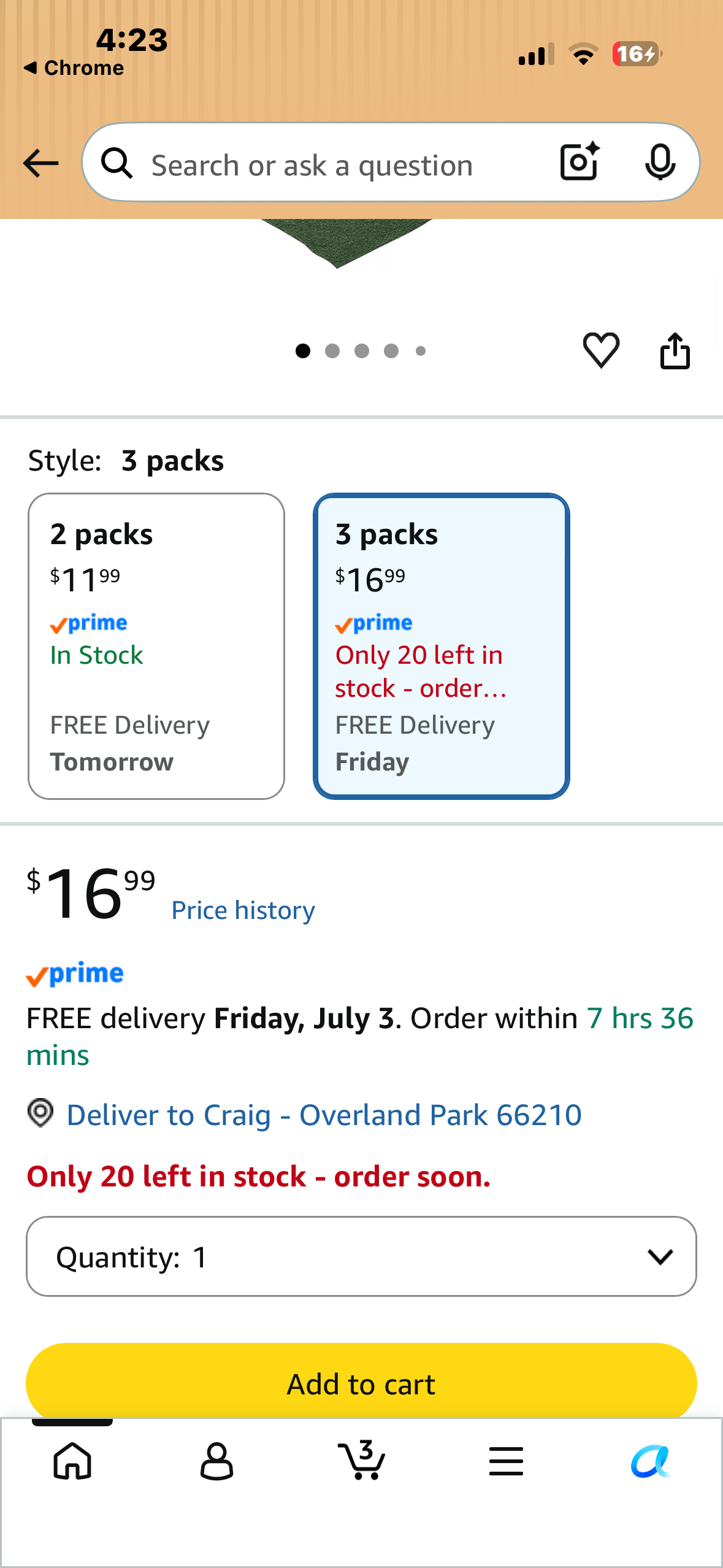Select the 3 packs style option
Image resolution: width=723 pixels, height=1568 pixels.
tap(442, 646)
